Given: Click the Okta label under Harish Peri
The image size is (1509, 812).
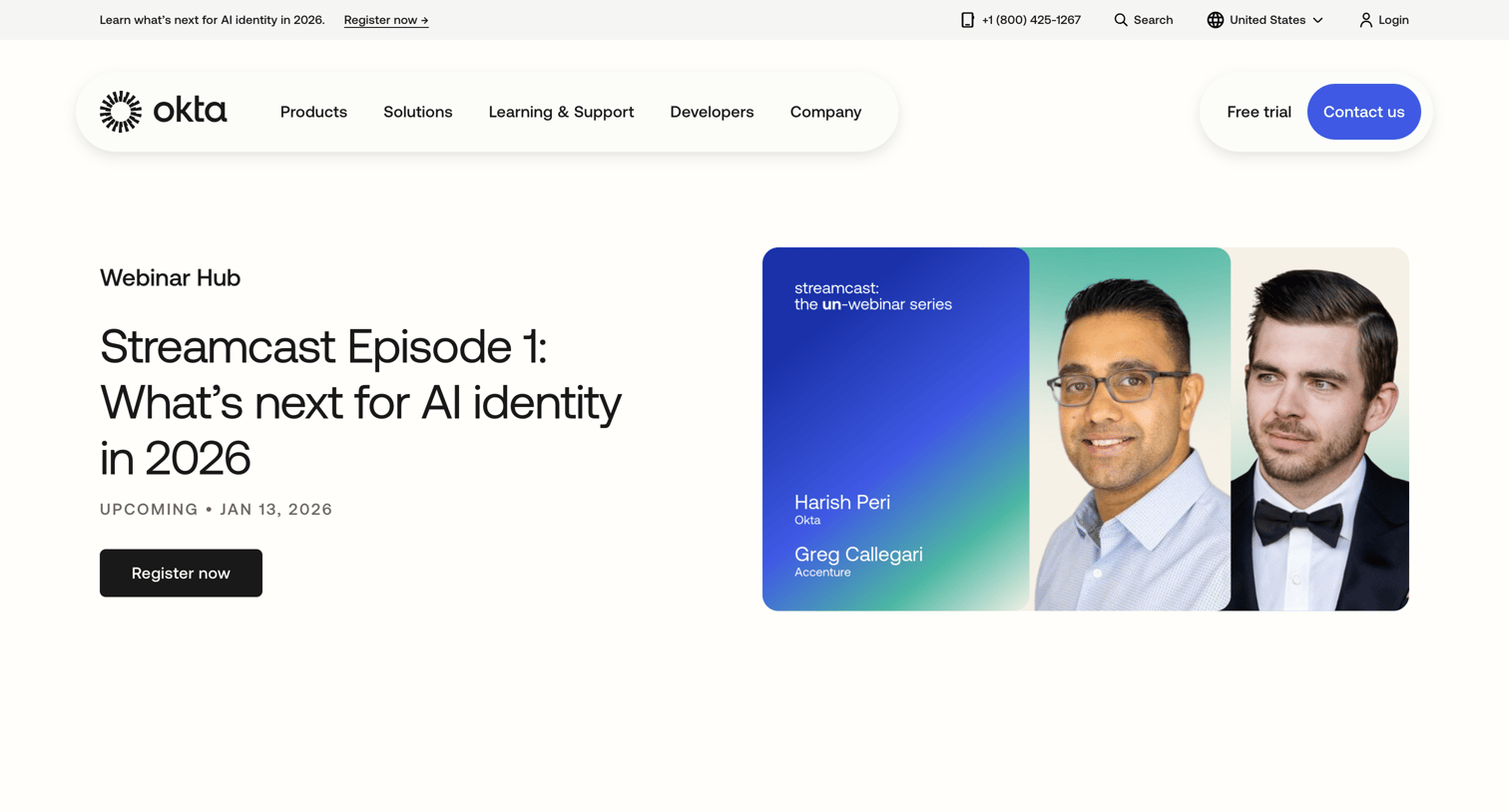Looking at the screenshot, I should [x=807, y=521].
